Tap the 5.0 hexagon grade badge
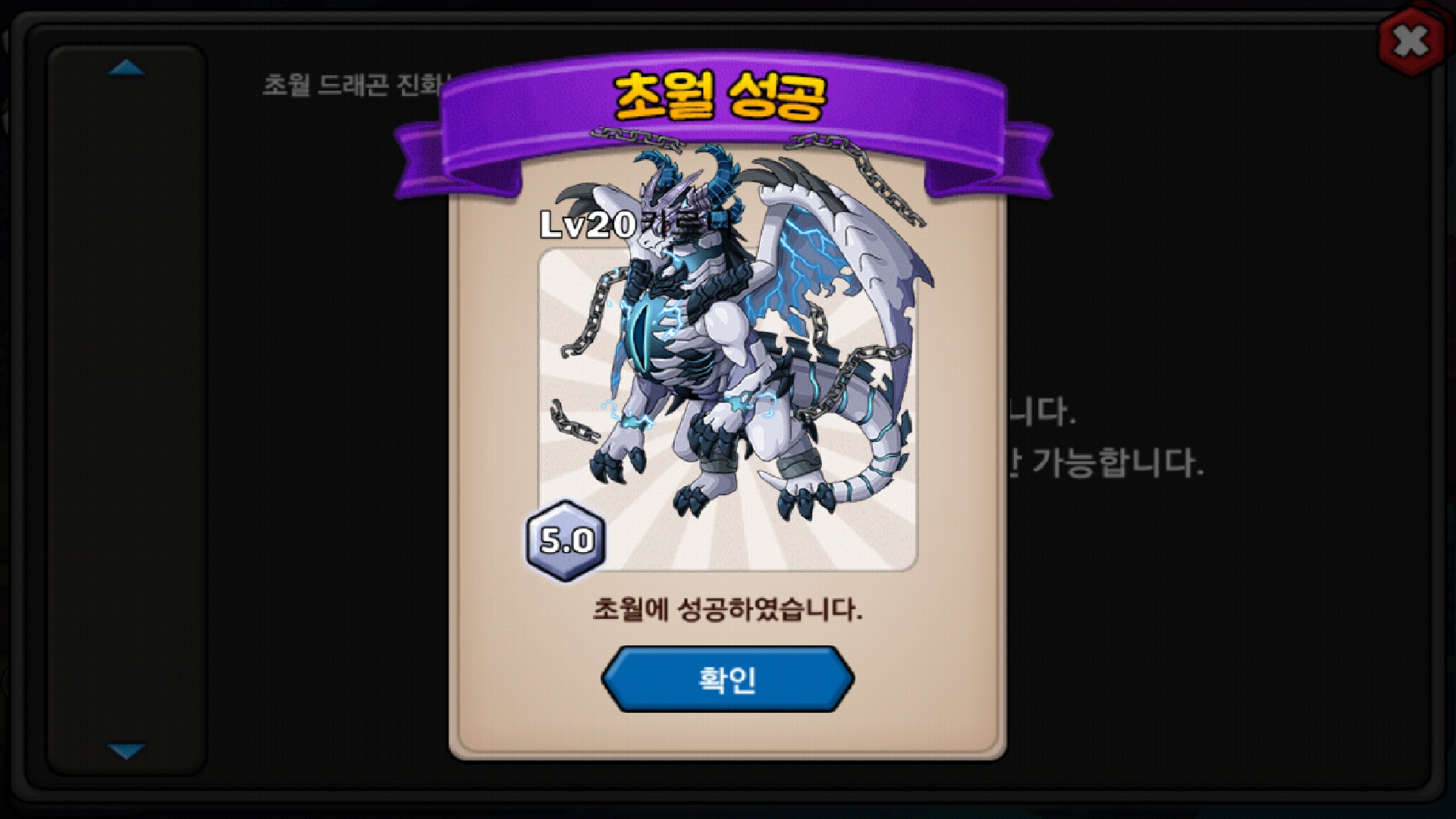The width and height of the screenshot is (1456, 819). coord(566,540)
